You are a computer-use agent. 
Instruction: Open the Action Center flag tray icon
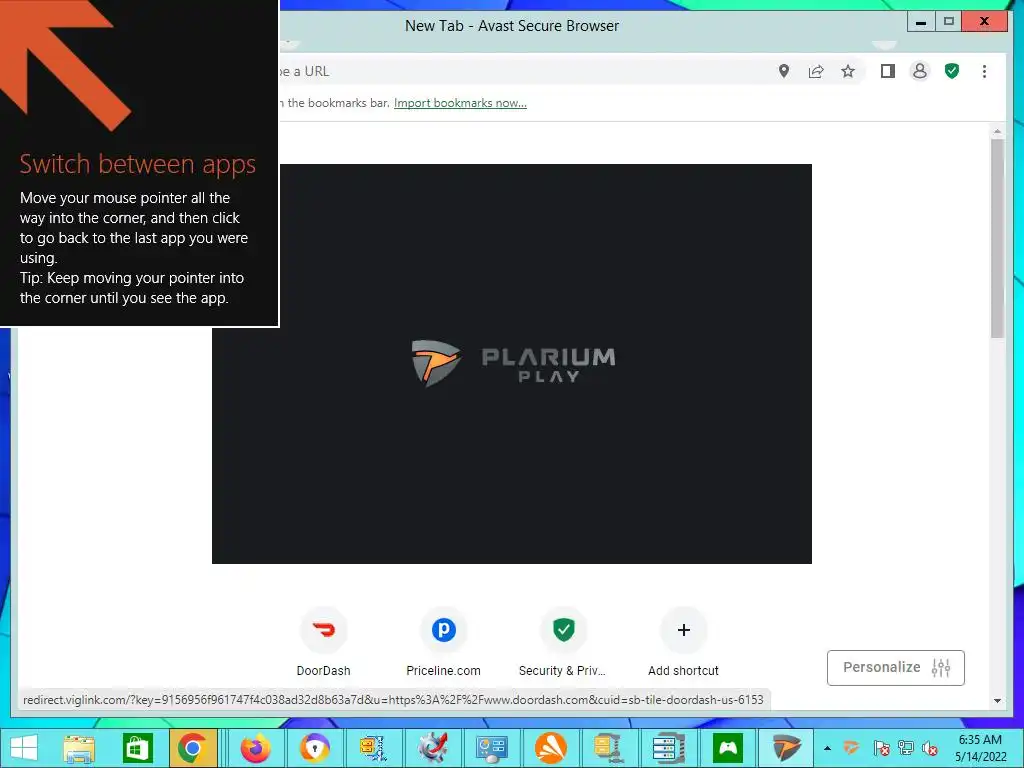[881, 748]
